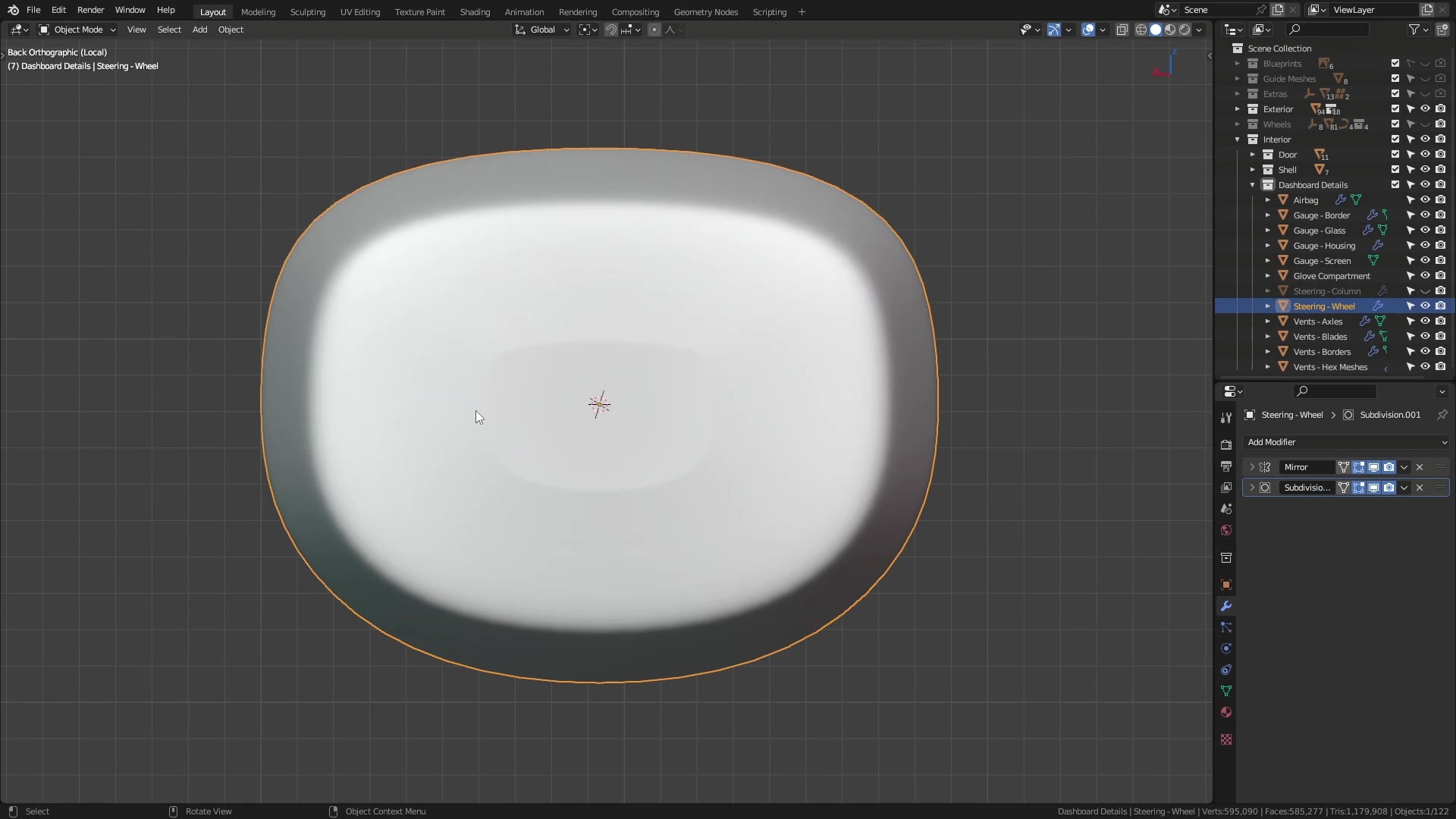Toggle viewport gizmos on or off
The height and width of the screenshot is (819, 1456).
point(1054,30)
